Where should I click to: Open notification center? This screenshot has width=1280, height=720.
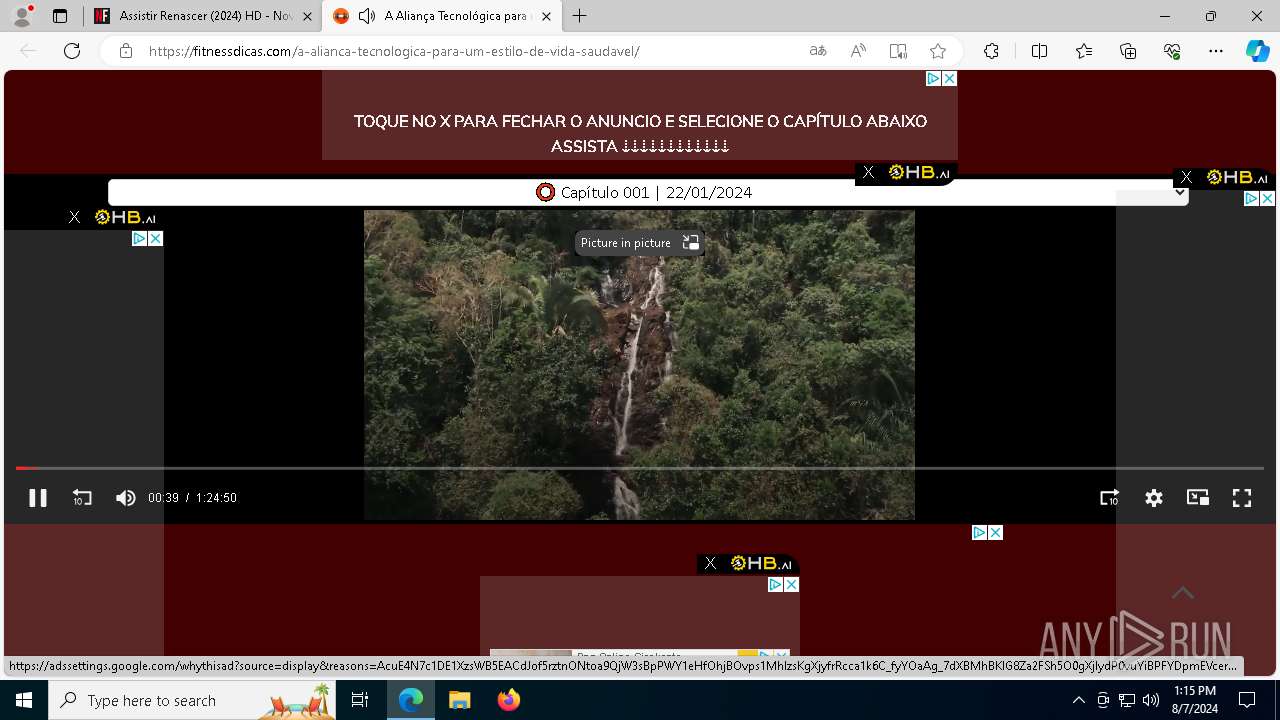click(1247, 700)
